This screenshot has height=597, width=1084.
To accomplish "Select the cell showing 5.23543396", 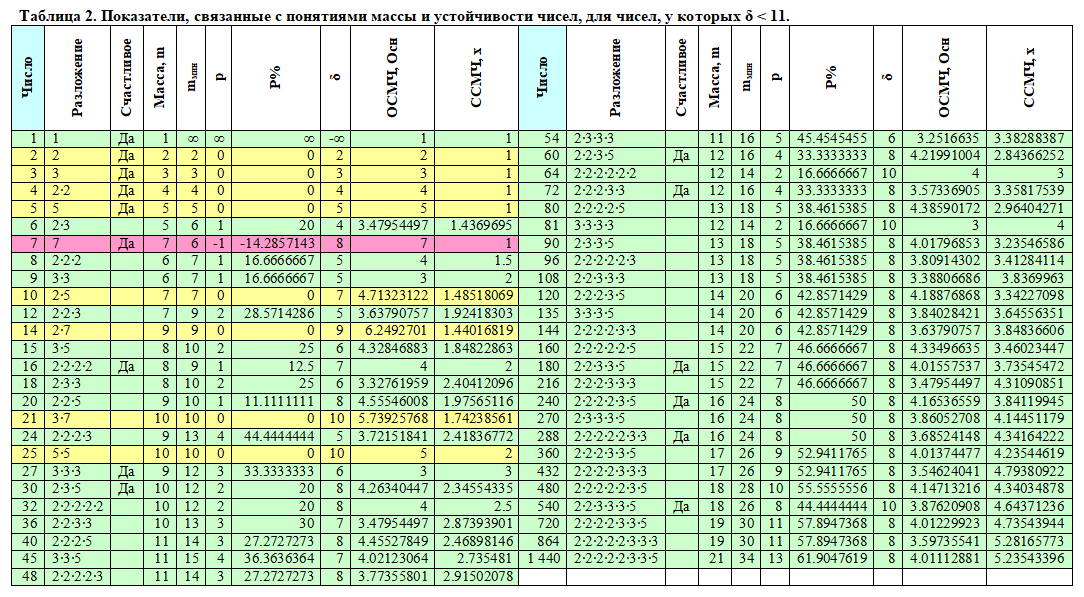I will (x=1029, y=559).
